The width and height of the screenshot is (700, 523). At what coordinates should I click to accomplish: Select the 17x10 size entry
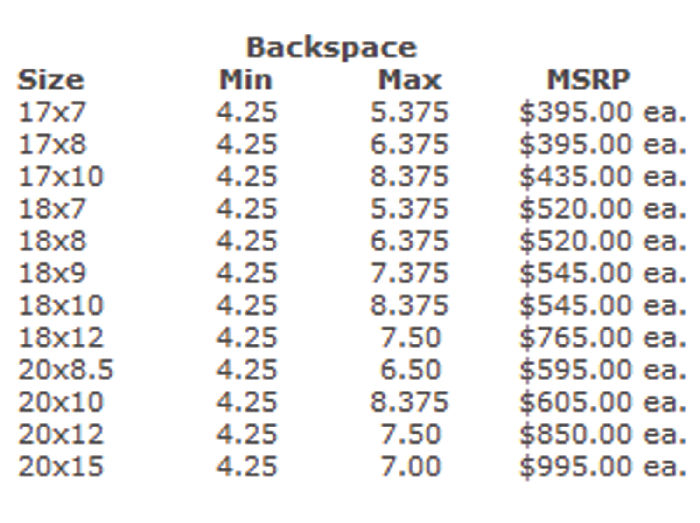[x=61, y=177]
